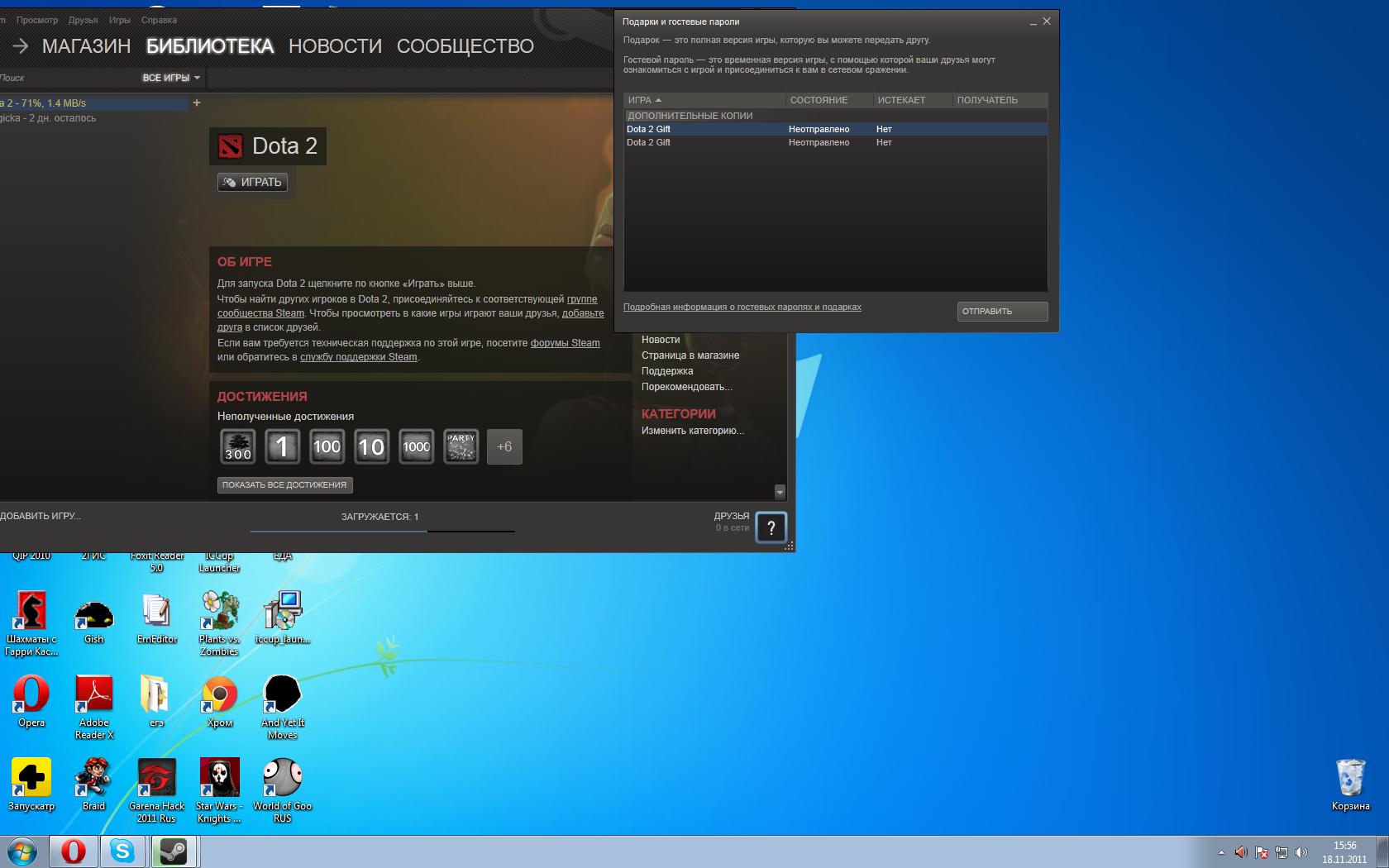Open the ВСЕ ИГРЫ games filter dropdown
Screen dimensions: 1389x868
coord(171,78)
